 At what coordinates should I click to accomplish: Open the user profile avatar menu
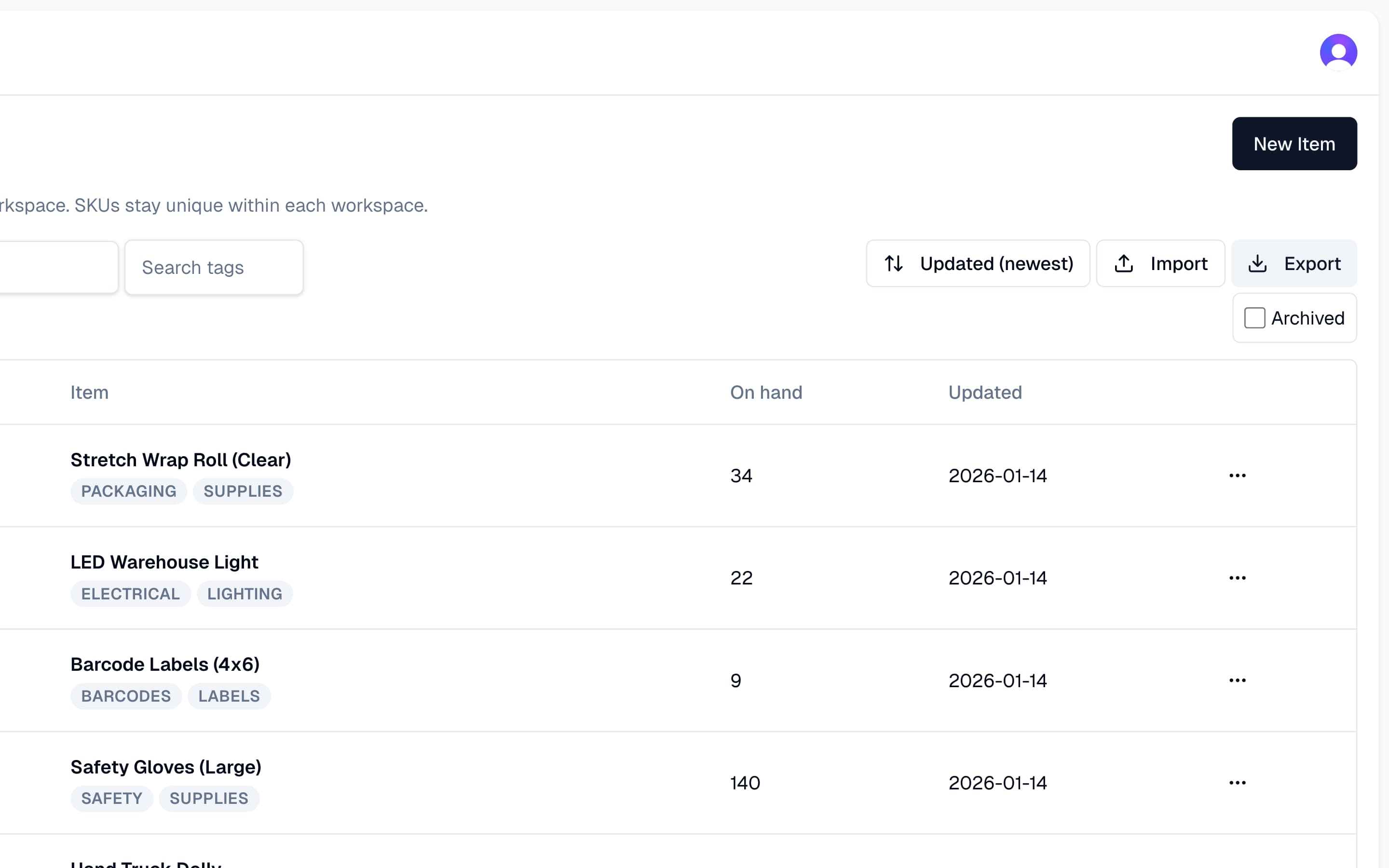click(1337, 52)
